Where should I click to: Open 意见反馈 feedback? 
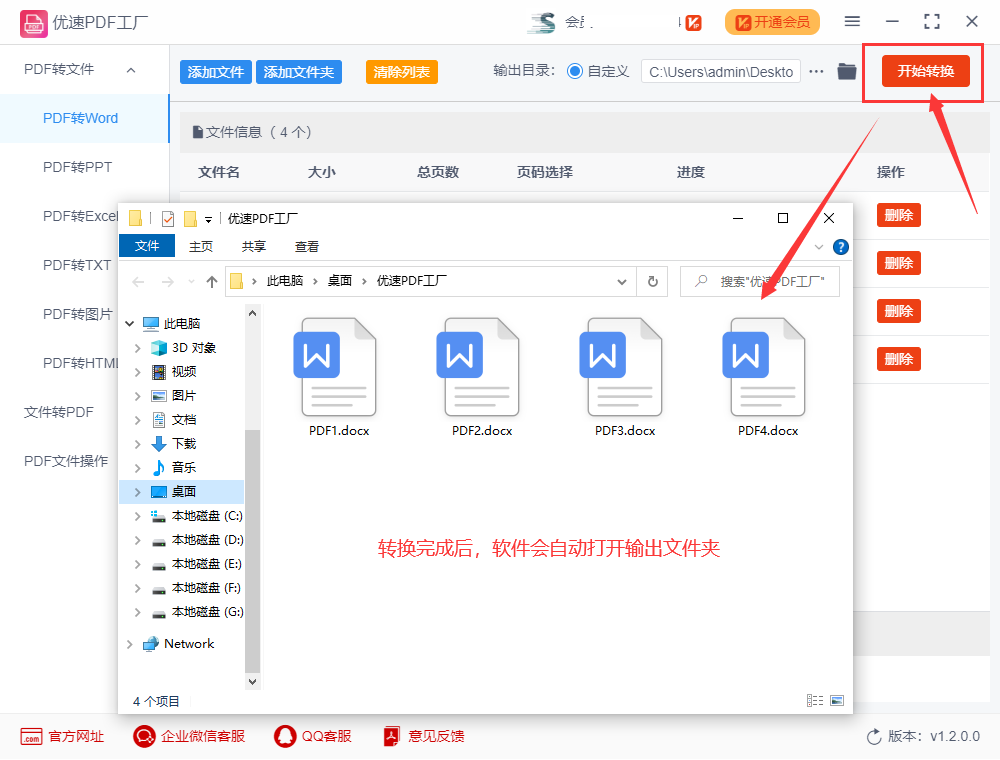pyautogui.click(x=390, y=736)
